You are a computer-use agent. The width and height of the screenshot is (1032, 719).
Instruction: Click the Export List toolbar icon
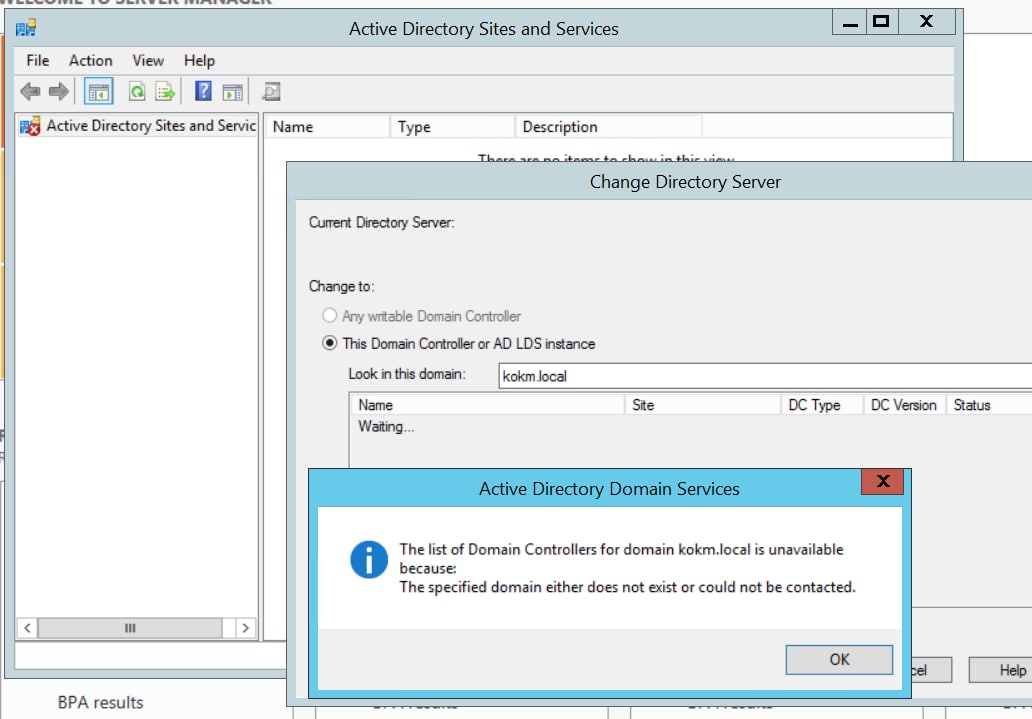point(165,92)
